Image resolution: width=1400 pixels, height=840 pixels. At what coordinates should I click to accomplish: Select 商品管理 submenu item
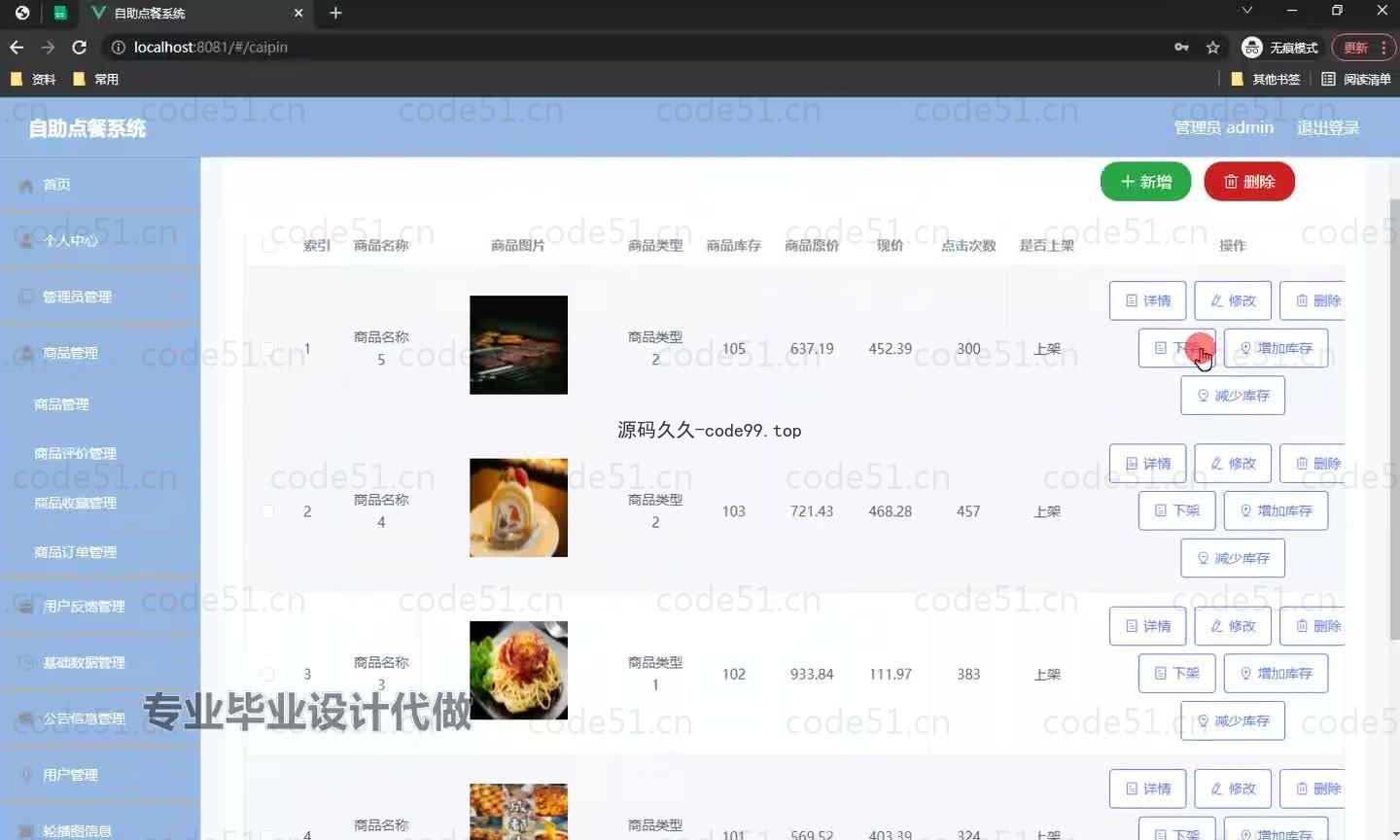point(61,403)
